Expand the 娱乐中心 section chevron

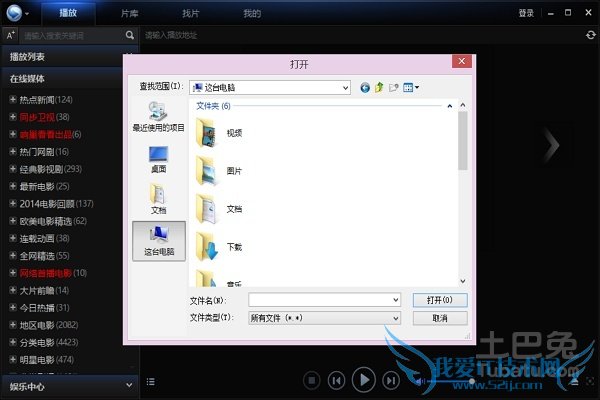129,385
